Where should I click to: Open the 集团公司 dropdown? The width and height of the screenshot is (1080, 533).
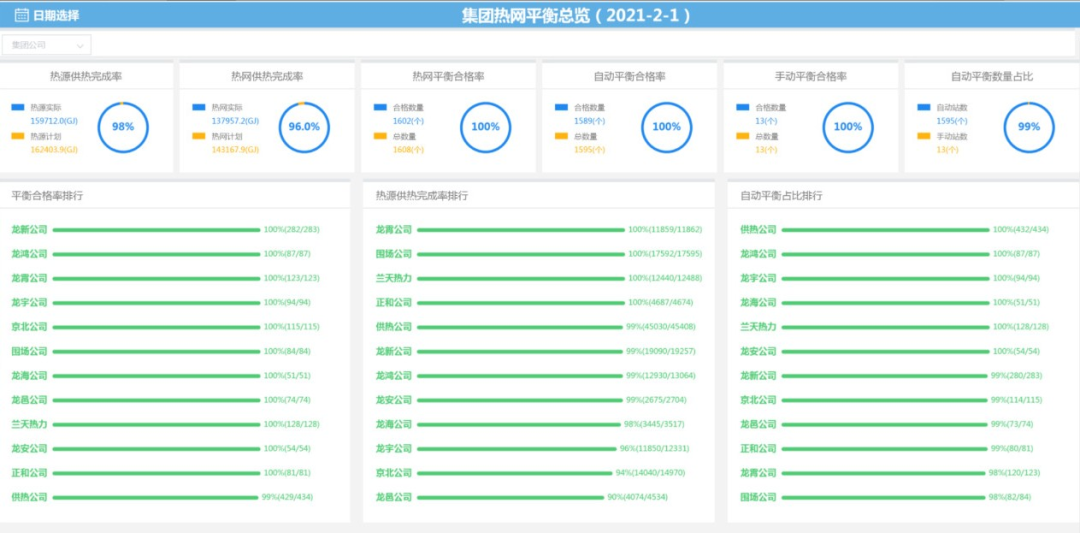(47, 45)
